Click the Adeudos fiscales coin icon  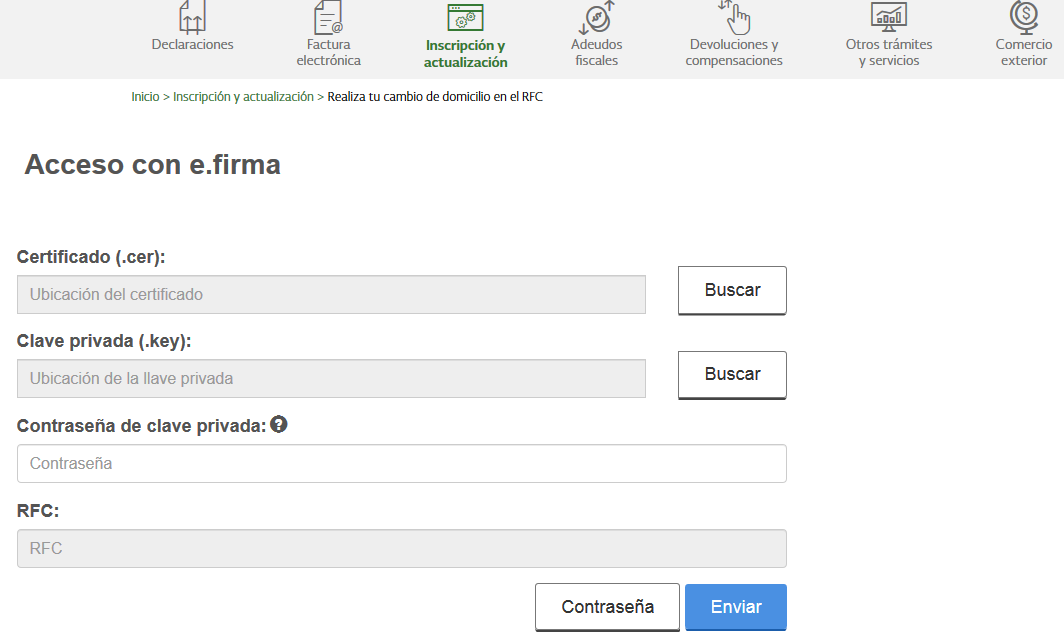[596, 17]
